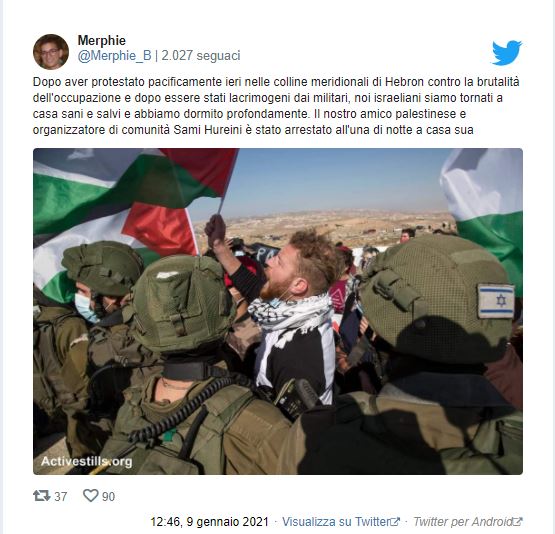Open the Merphie display name
Image resolution: width=555 pixels, height=534 pixels.
coord(102,40)
